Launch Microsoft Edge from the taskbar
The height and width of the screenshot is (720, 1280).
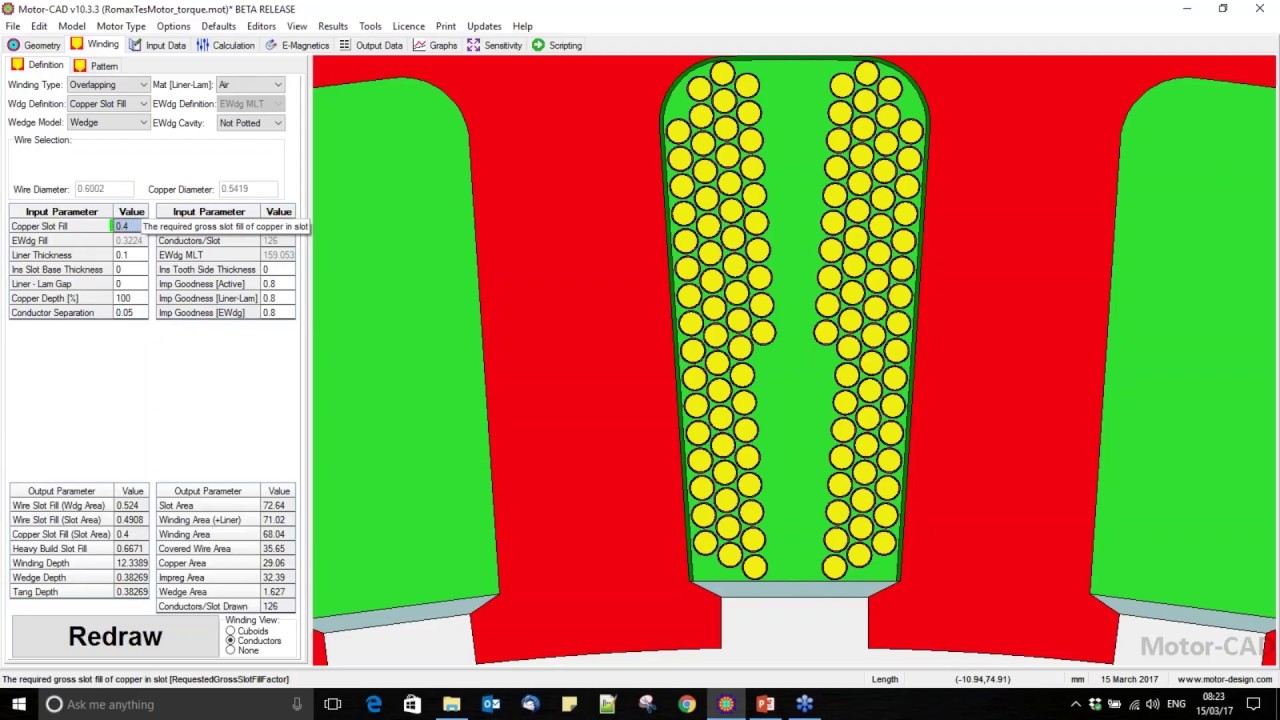click(373, 704)
